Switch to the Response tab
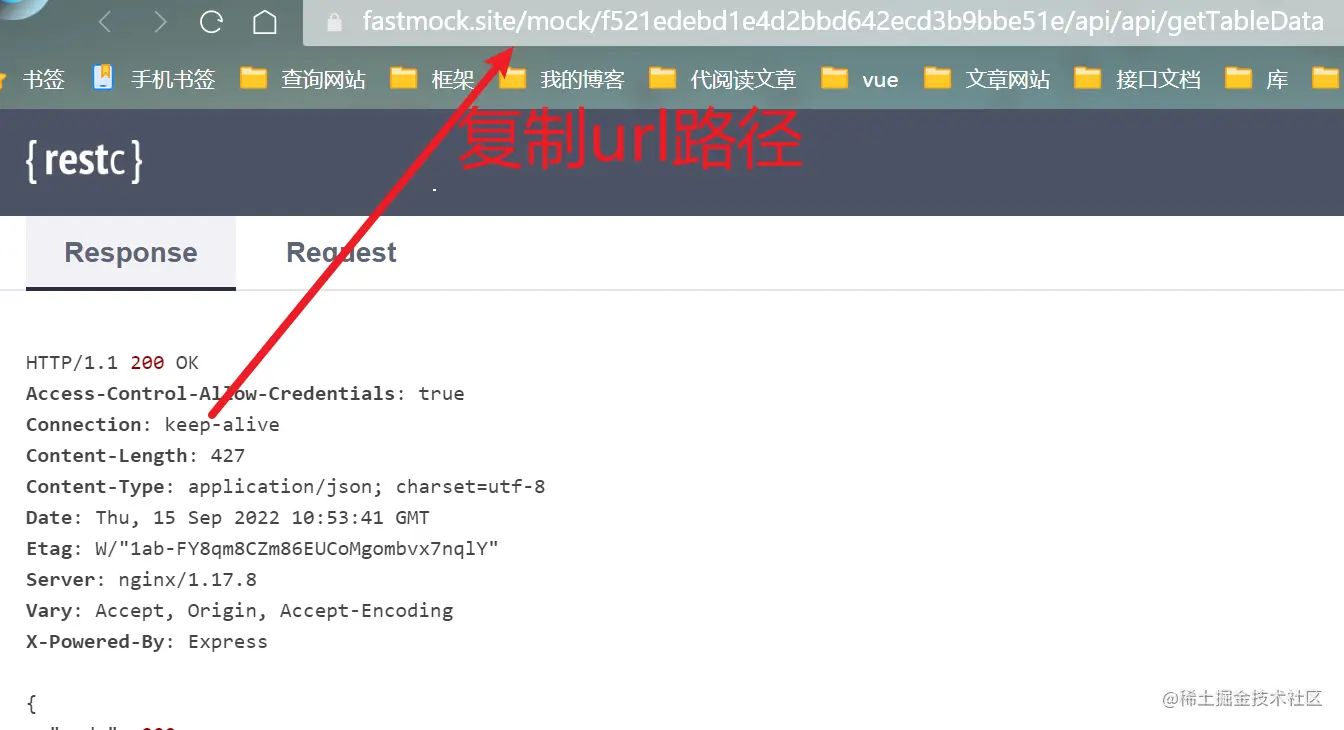This screenshot has width=1344, height=730. pos(131,253)
